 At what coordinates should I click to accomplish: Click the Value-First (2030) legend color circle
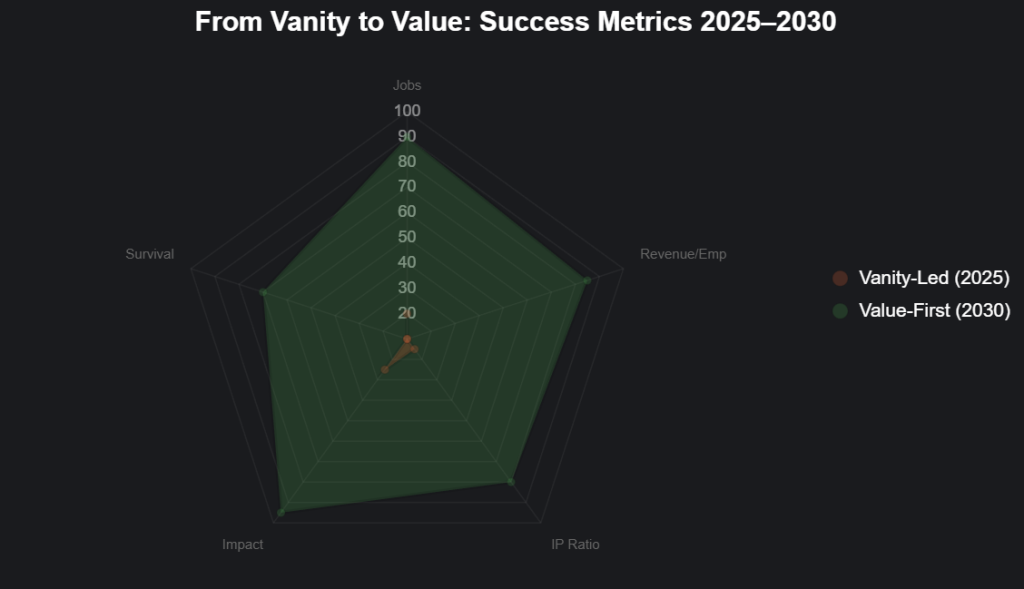[840, 311]
